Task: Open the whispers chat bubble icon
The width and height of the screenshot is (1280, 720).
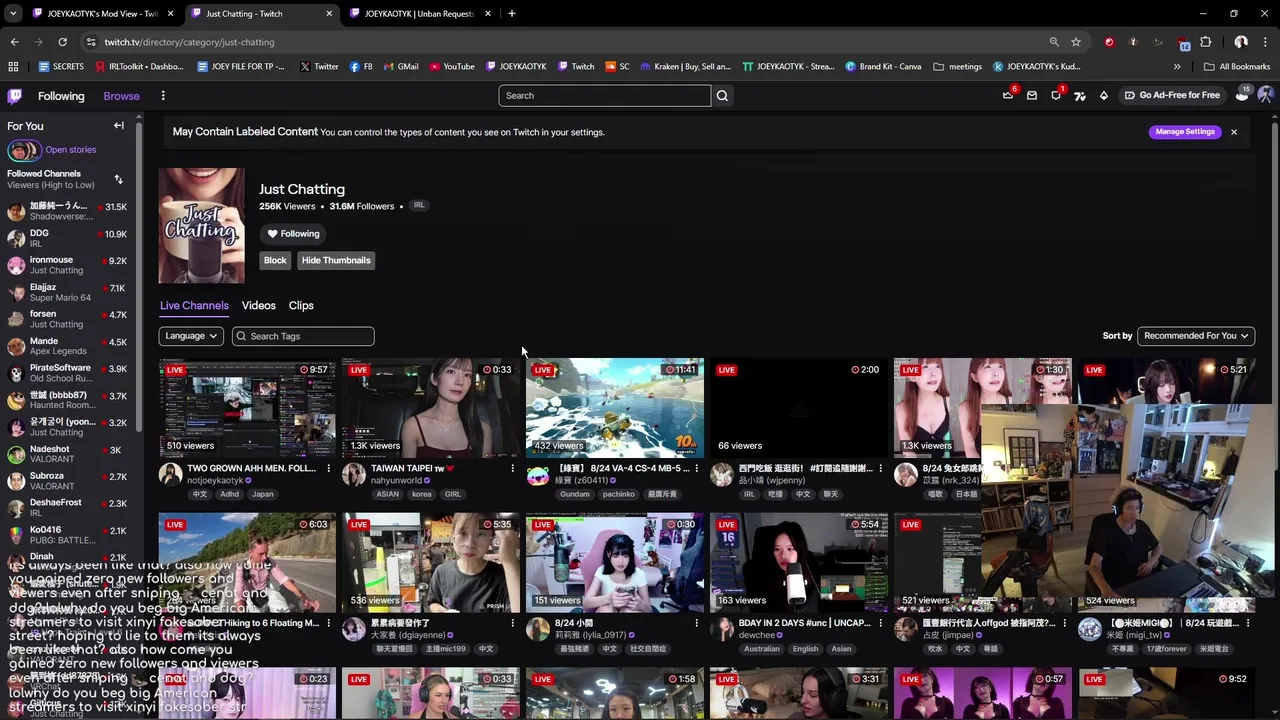Action: coord(1056,95)
